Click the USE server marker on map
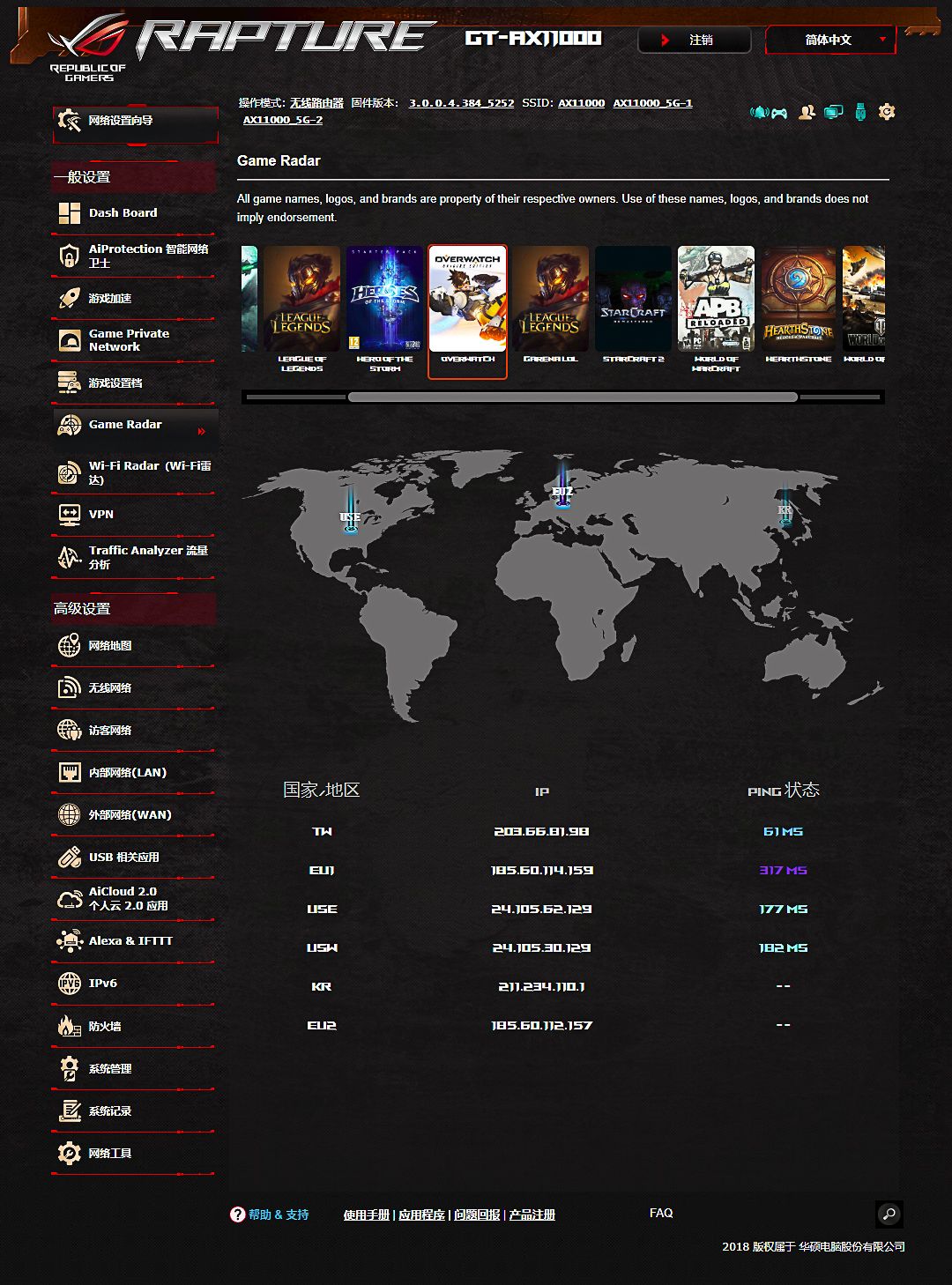The width and height of the screenshot is (952, 1285). point(350,516)
